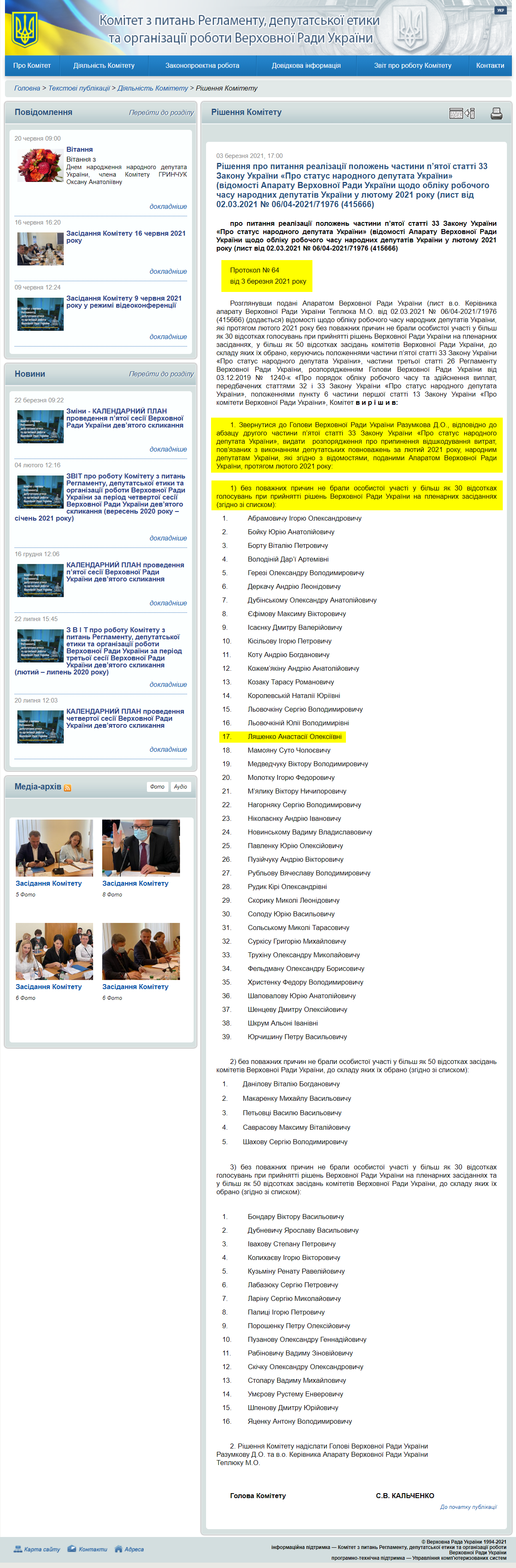Viewport: 516px width, 1568px height.
Task: Click the name Медведчуку Віктору Володимировичу
Action: pos(307,764)
